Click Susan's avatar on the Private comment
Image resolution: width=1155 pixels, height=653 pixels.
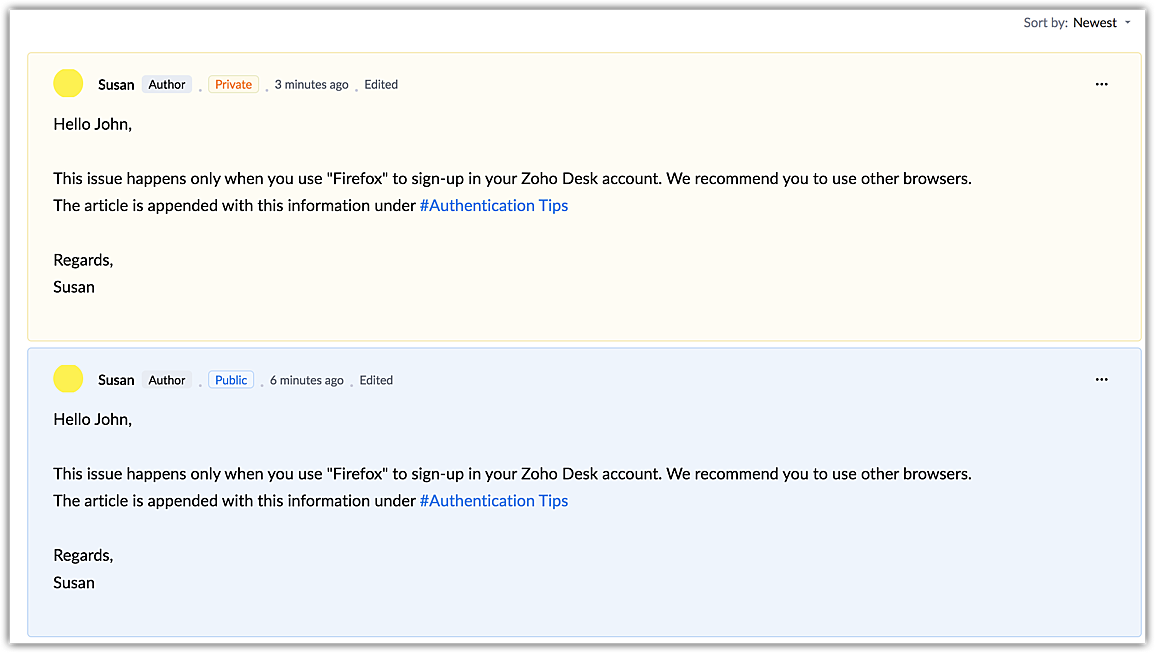pos(68,84)
